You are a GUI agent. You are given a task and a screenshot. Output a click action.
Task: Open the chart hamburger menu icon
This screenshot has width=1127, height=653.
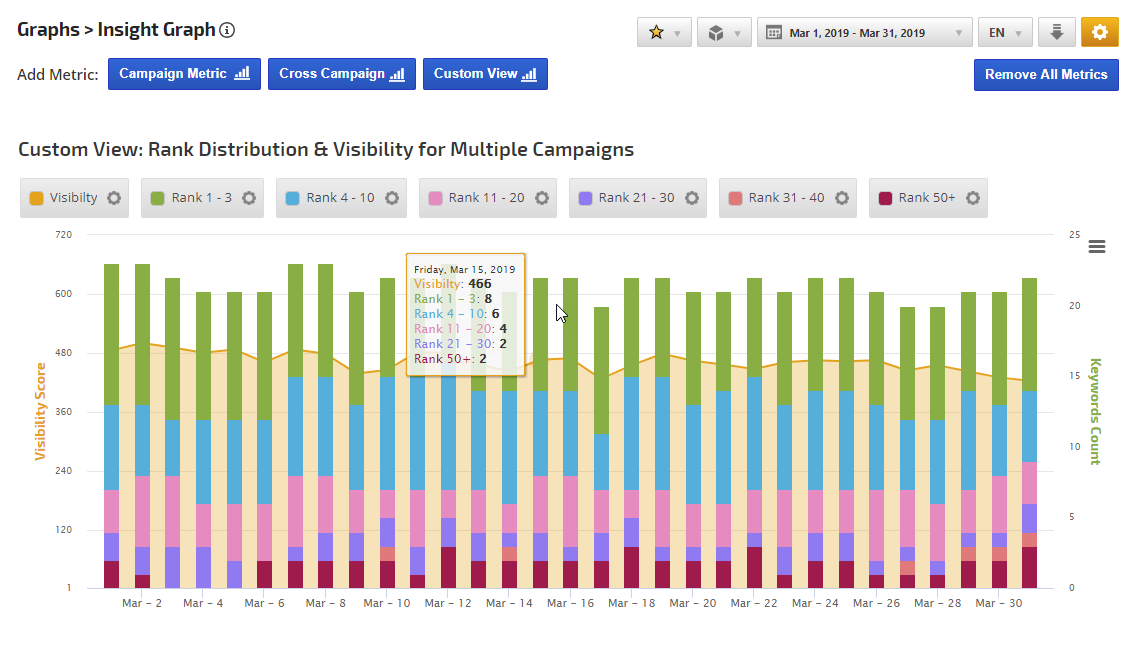(x=1096, y=247)
